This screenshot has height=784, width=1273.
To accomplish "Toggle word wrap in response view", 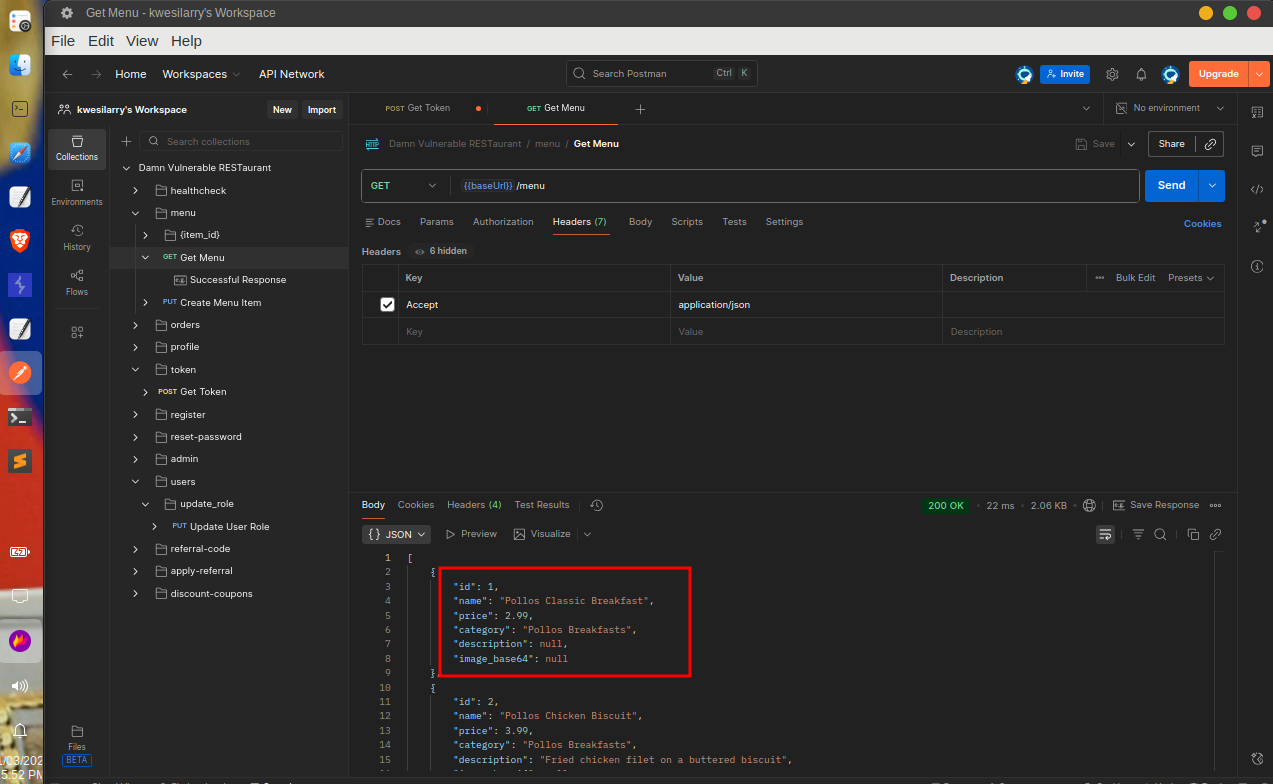I will click(1105, 534).
